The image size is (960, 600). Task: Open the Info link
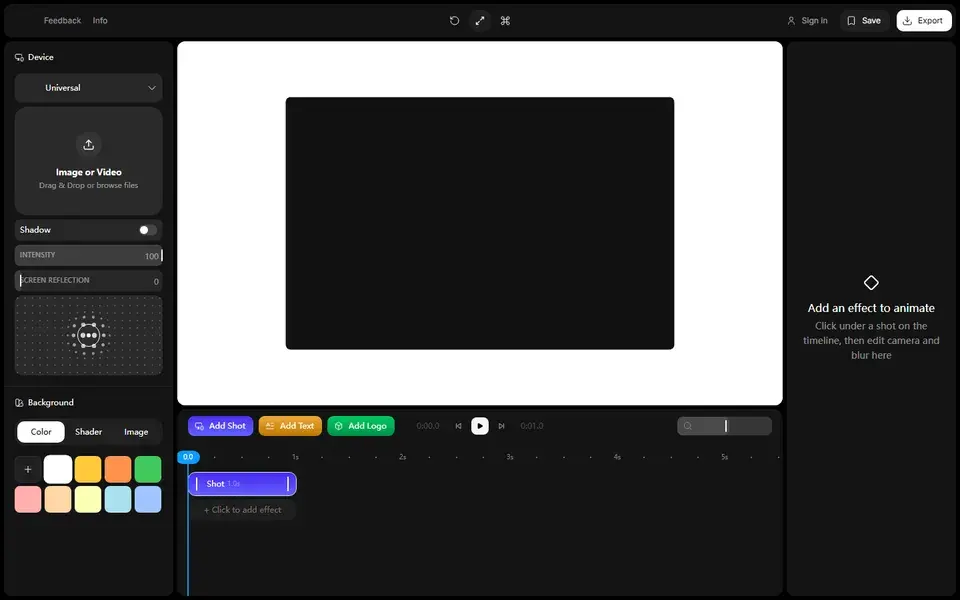(x=100, y=21)
